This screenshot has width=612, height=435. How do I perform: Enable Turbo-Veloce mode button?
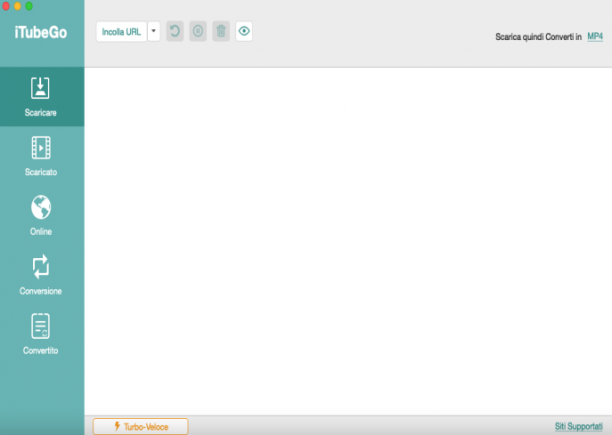(141, 426)
